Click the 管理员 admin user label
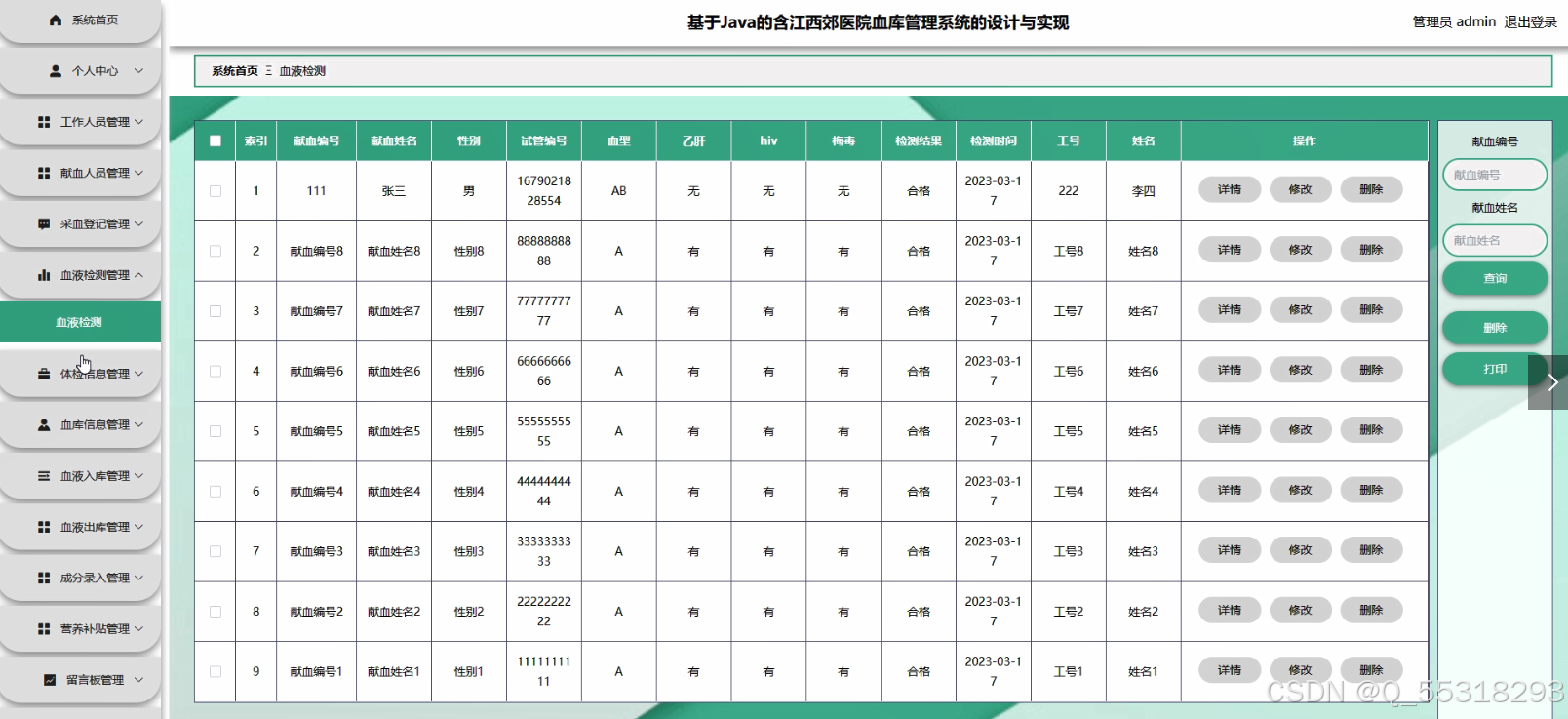Screen dimensions: 1568x719 (1454, 21)
